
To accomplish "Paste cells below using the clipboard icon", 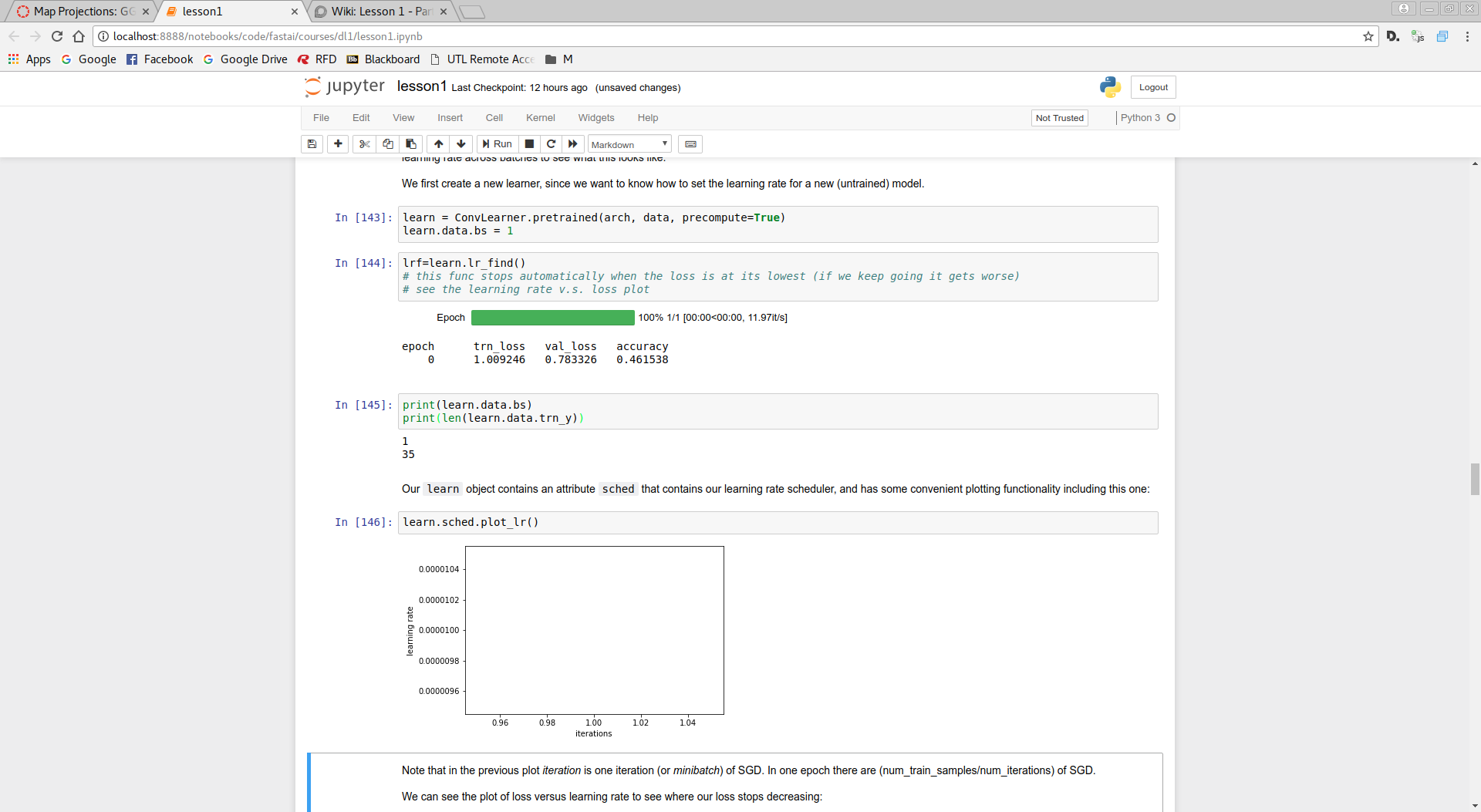I will pos(411,144).
